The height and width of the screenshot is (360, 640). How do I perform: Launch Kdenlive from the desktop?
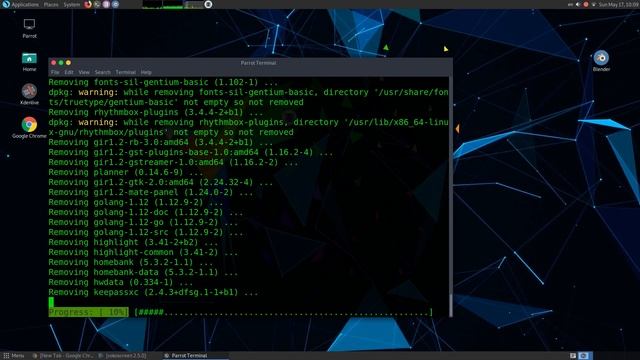pos(29,94)
